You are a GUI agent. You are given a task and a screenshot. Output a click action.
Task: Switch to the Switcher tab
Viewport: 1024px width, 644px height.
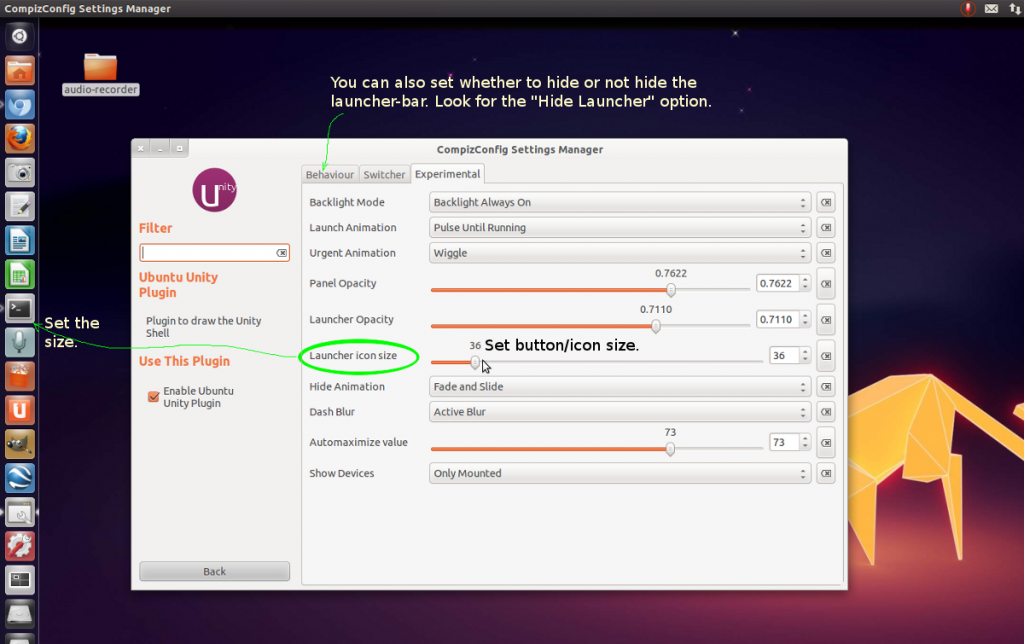384,174
